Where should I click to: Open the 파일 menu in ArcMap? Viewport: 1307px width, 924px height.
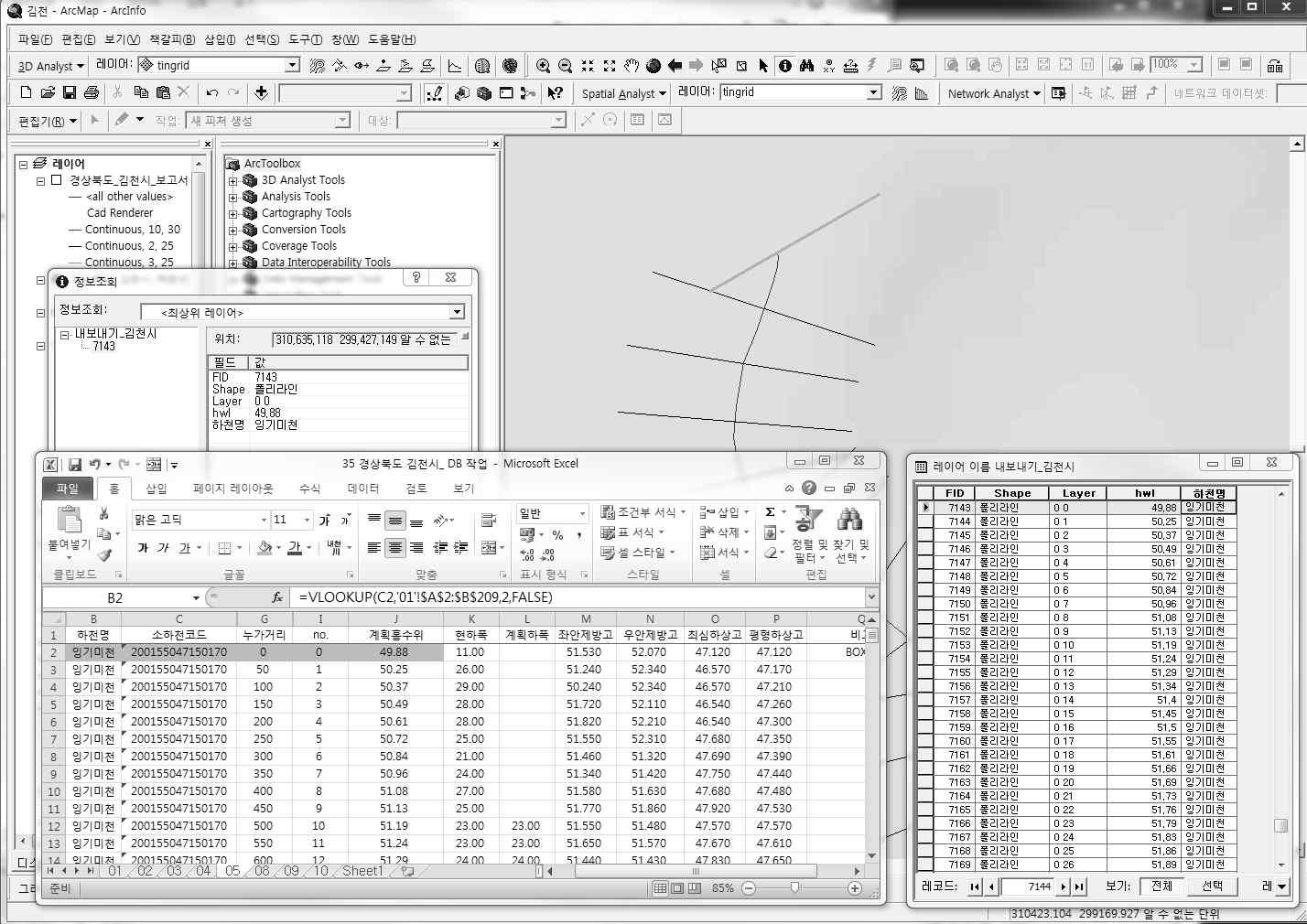coord(35,39)
